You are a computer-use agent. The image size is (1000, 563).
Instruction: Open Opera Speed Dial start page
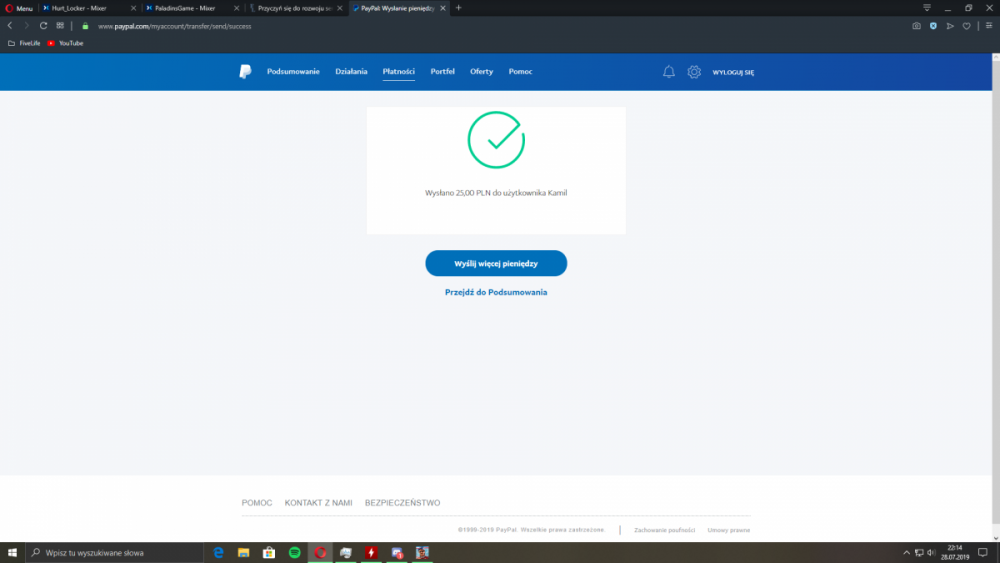click(60, 26)
